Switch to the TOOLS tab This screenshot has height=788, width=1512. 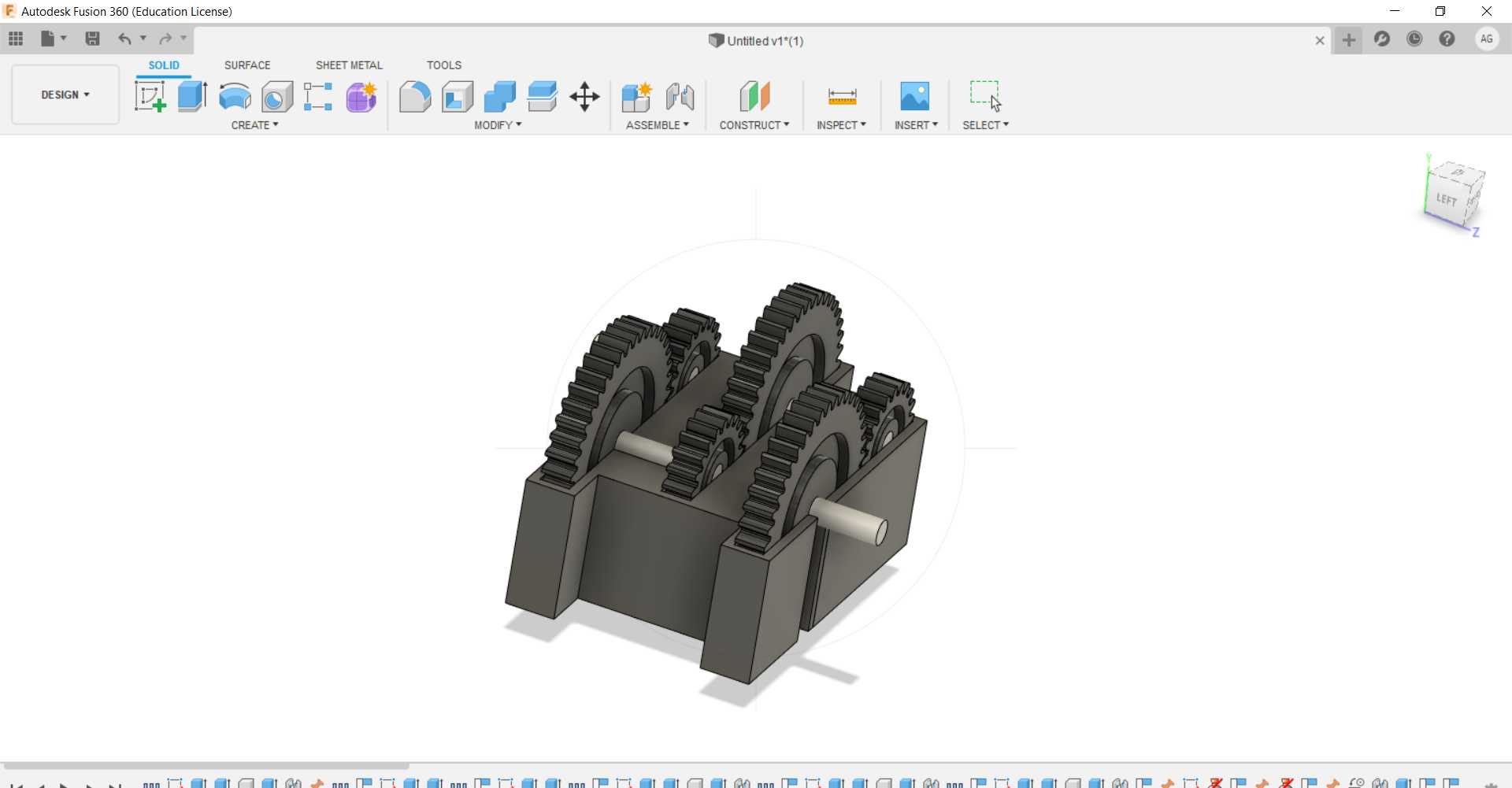coord(444,65)
